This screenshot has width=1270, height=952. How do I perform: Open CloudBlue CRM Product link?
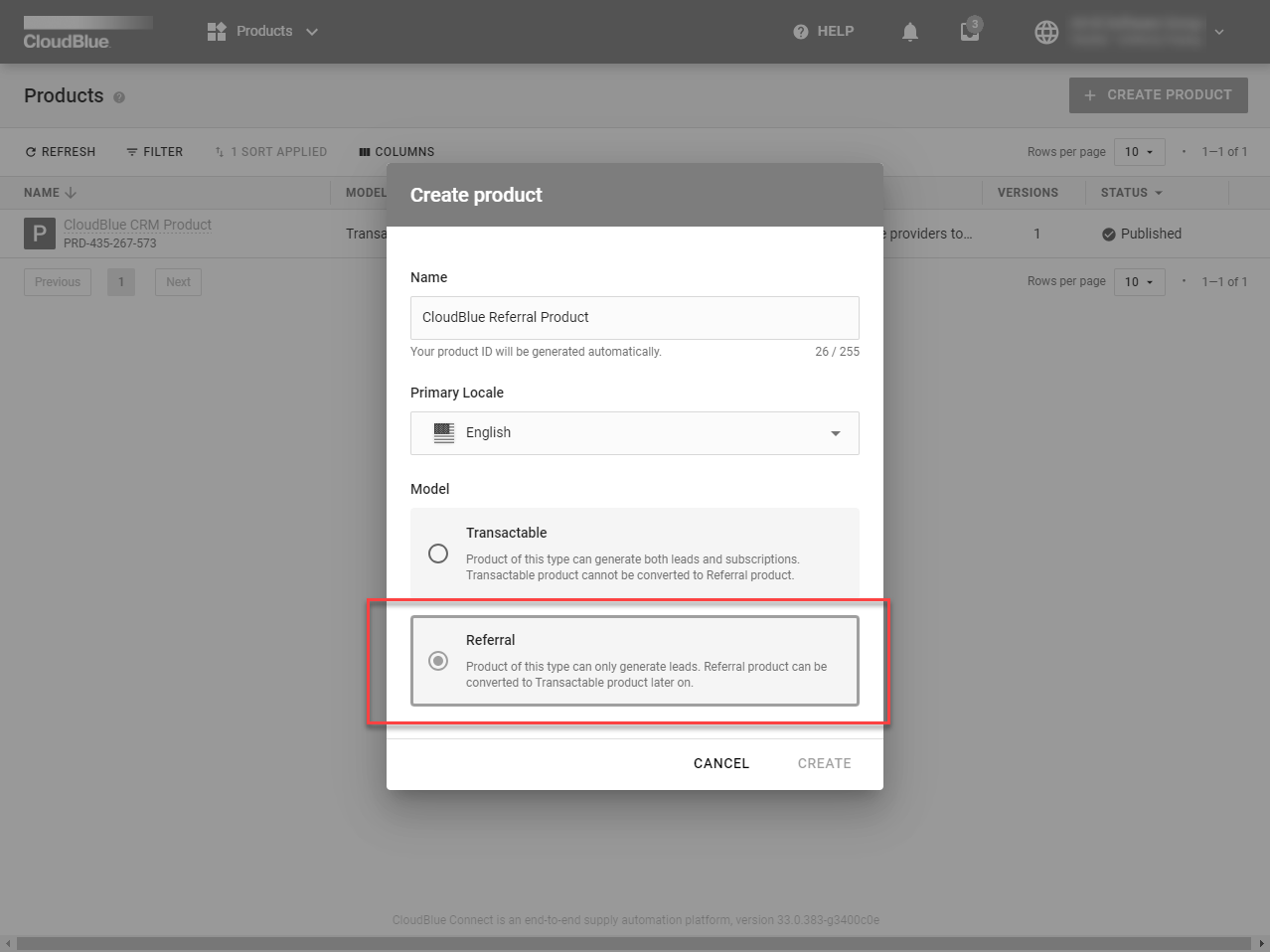pos(137,225)
